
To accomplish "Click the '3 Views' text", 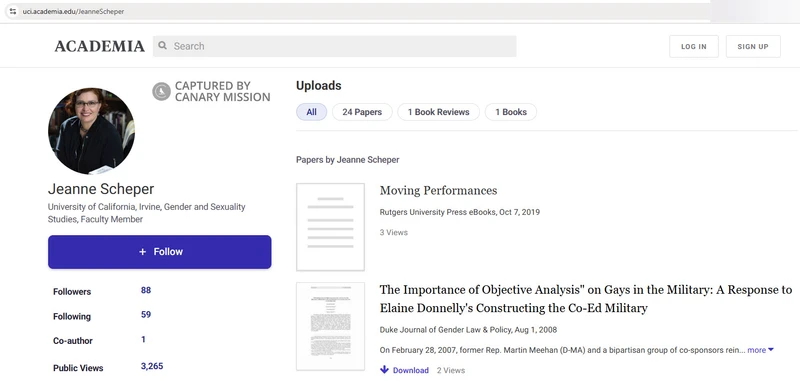I will click(x=394, y=233).
